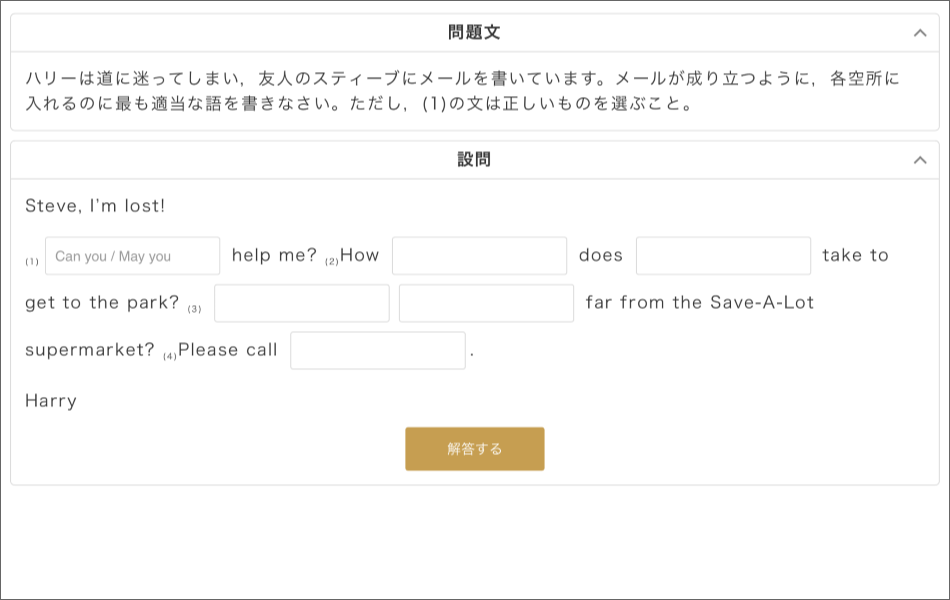
Task: Click the 'supermarket?' text
Action: pyautogui.click(x=90, y=350)
